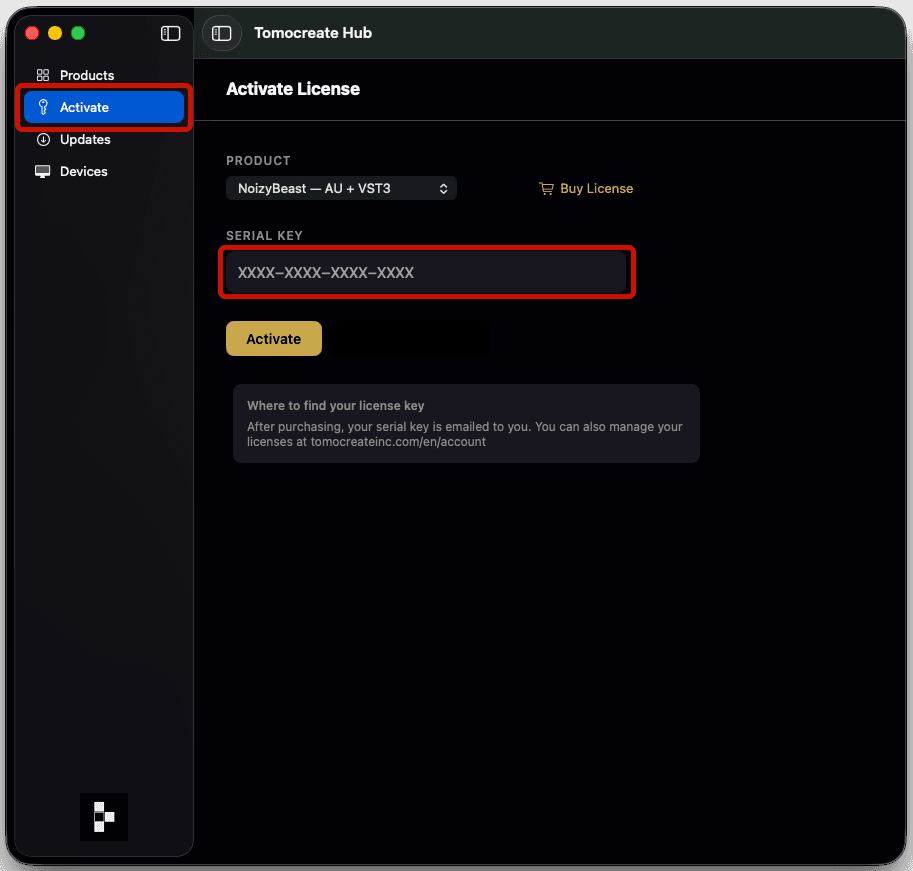Image resolution: width=913 pixels, height=871 pixels.
Task: Minimize the window with the yellow button
Action: pos(55,33)
